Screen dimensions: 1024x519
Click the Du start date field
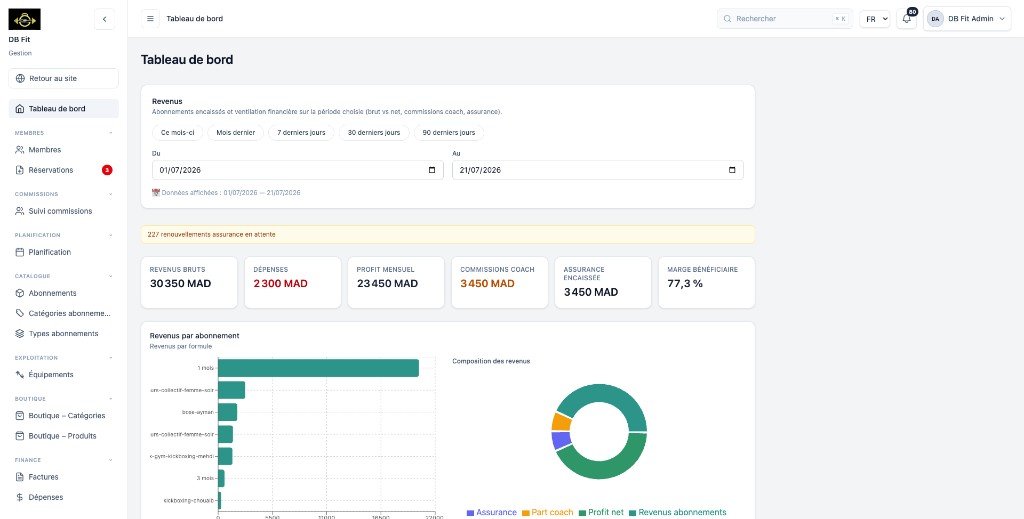coord(298,170)
